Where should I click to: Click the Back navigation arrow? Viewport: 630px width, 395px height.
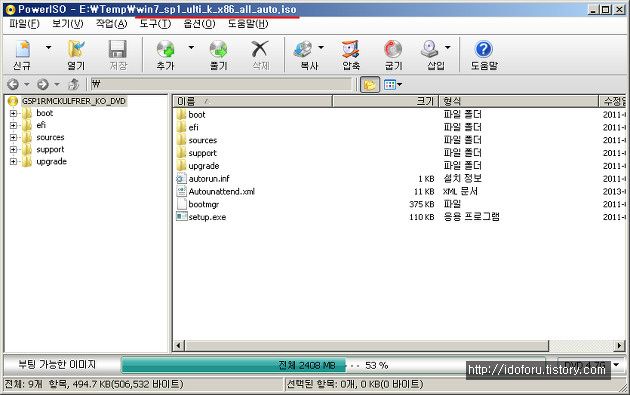(13, 84)
